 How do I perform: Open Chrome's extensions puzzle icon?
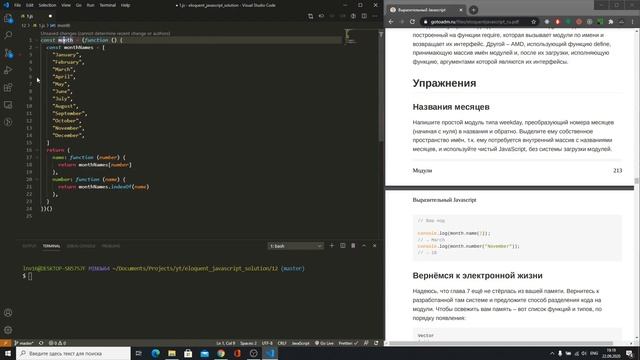tap(611, 22)
